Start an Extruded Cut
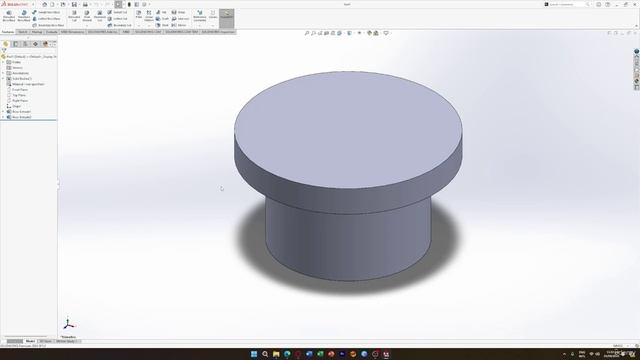 tap(74, 16)
